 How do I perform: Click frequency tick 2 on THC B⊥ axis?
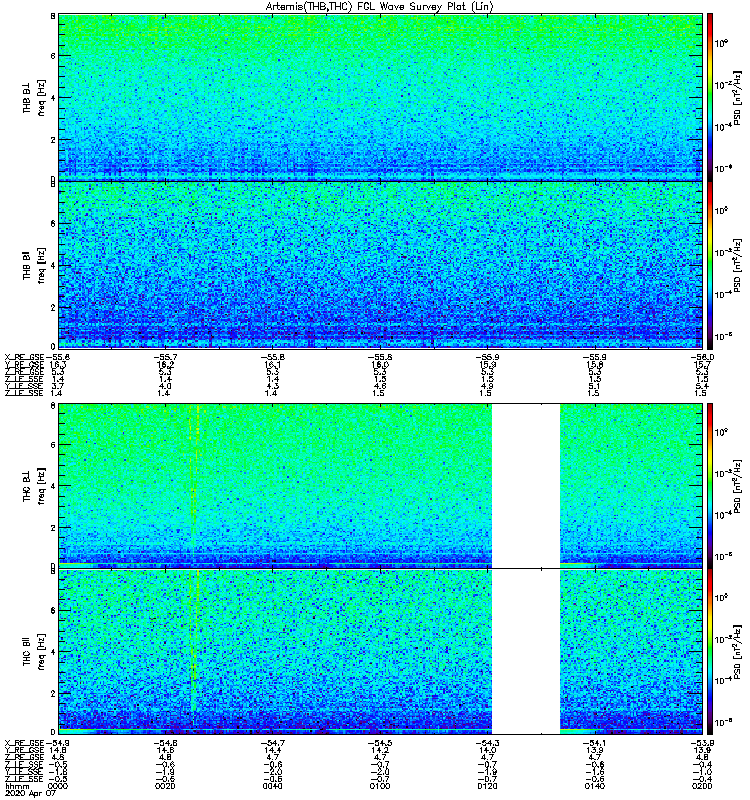[x=53, y=528]
